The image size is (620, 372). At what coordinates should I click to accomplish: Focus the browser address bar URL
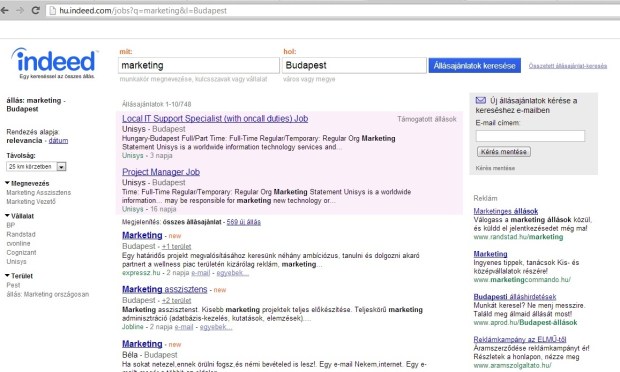(x=143, y=11)
